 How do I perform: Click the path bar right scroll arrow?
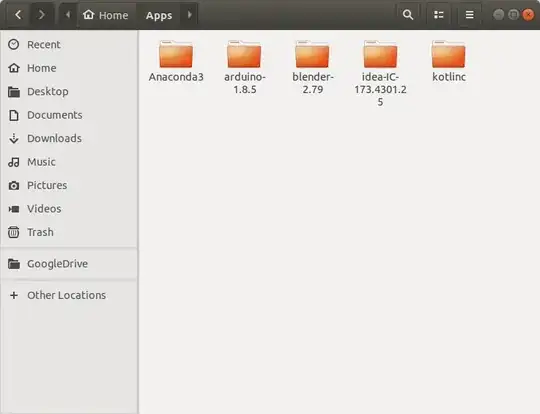[189, 15]
